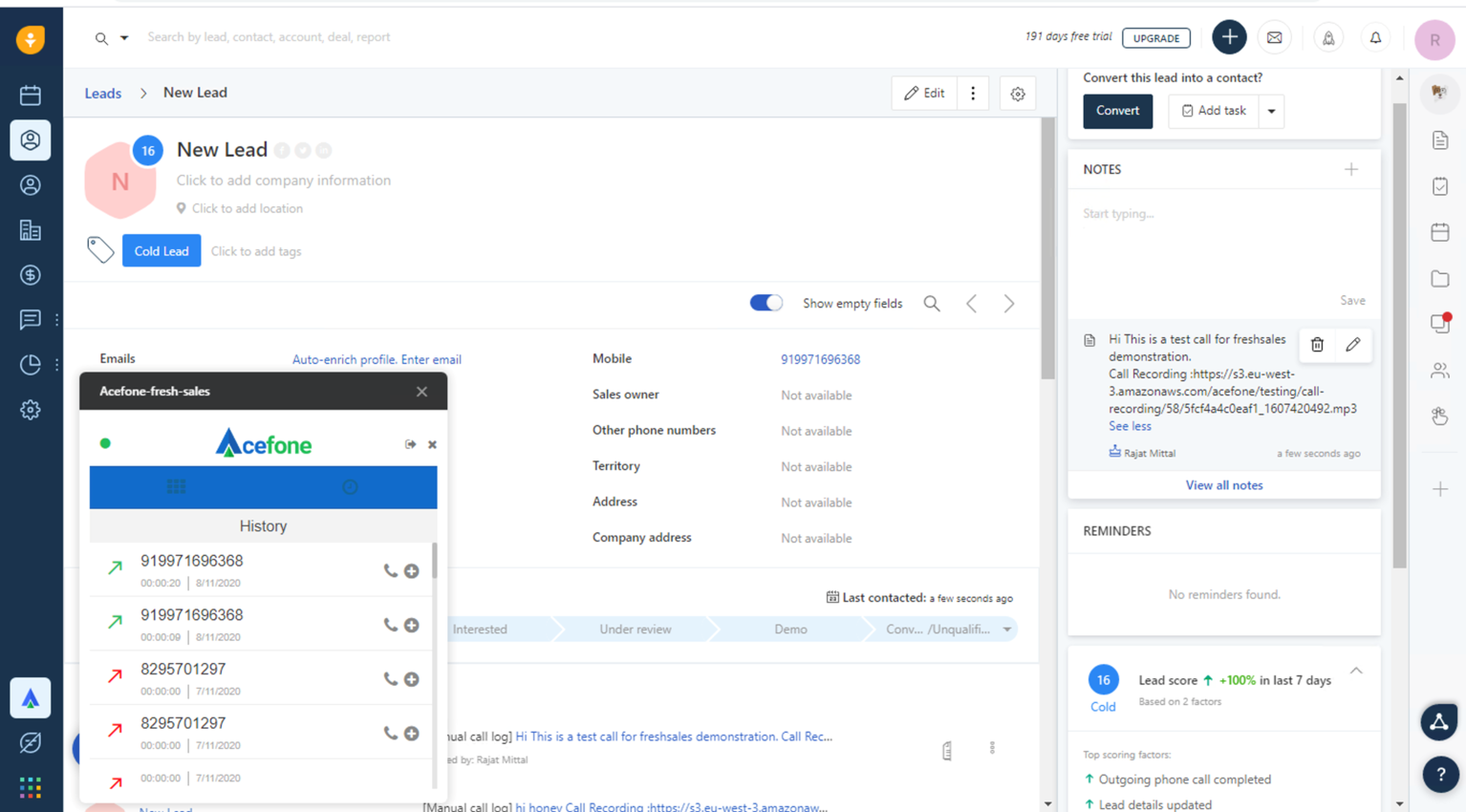1466x812 pixels.
Task: Delete the note using trash icon
Action: (1317, 345)
